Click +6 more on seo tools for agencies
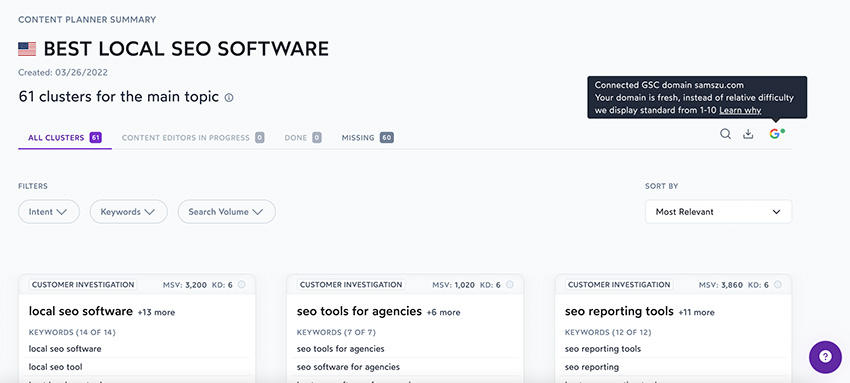 coord(443,313)
